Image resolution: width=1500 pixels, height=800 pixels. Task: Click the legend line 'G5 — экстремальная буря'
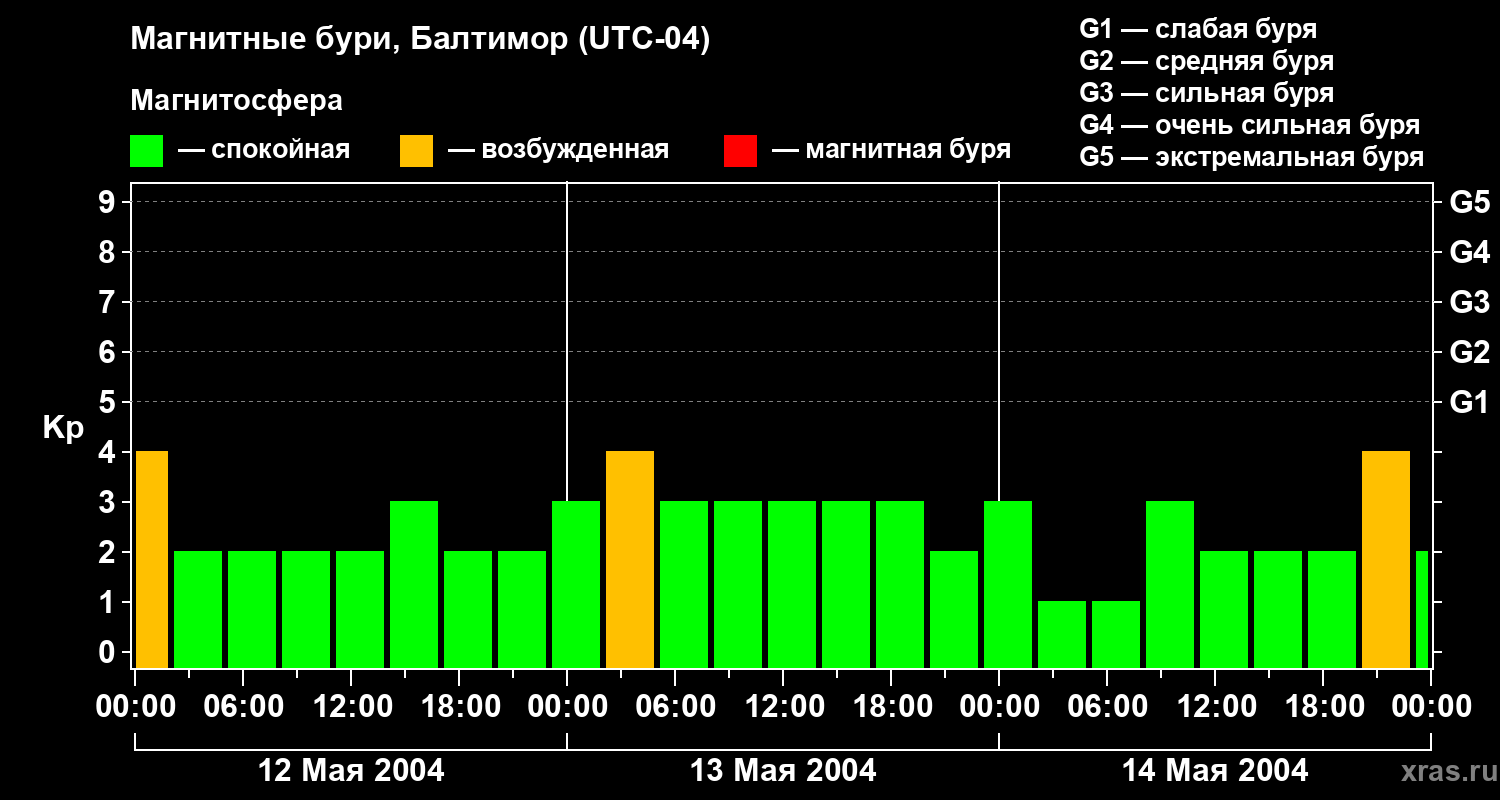(x=1252, y=157)
